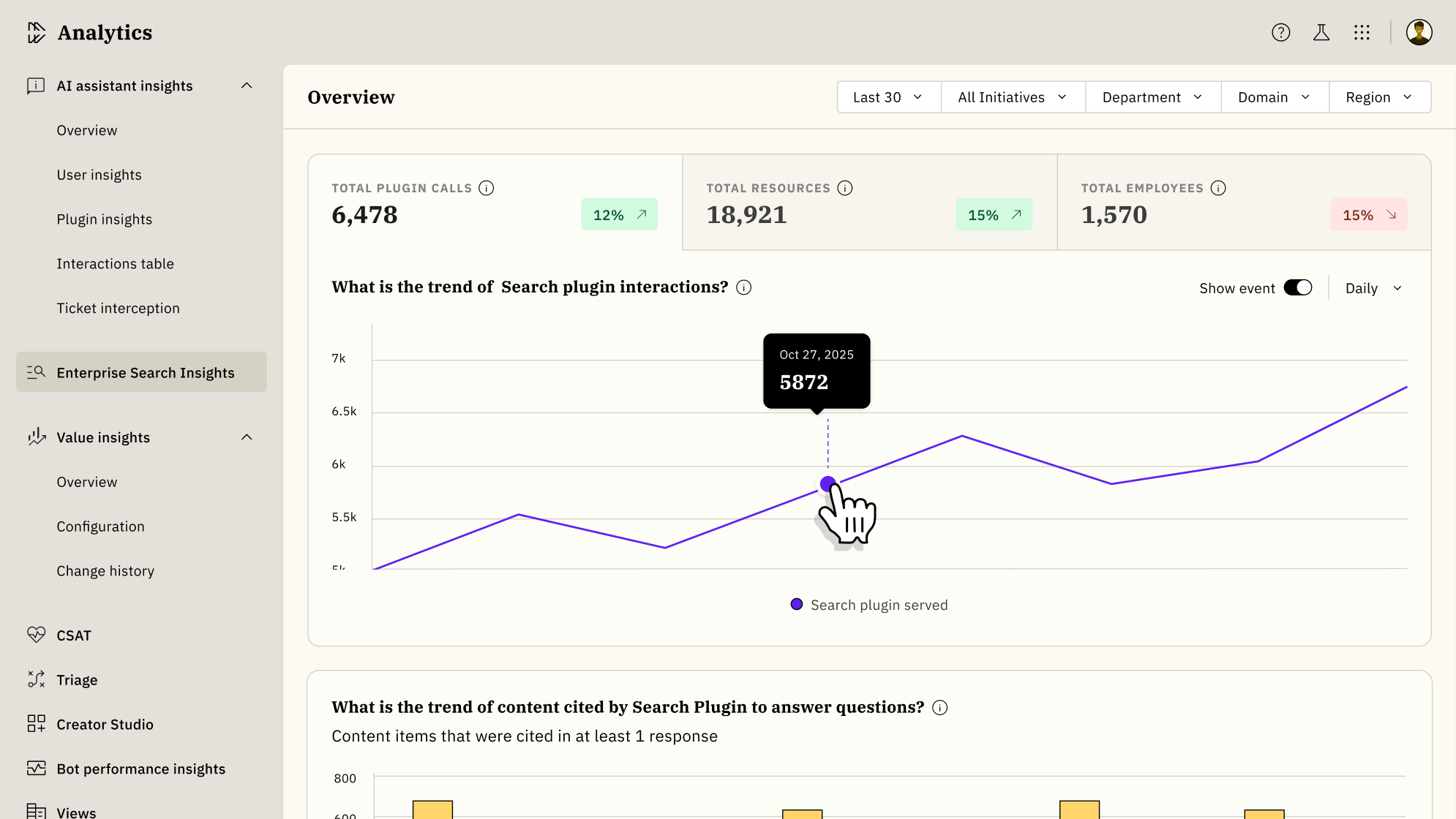Toggle the Show event switch
The width and height of the screenshot is (1456, 819).
(1297, 287)
